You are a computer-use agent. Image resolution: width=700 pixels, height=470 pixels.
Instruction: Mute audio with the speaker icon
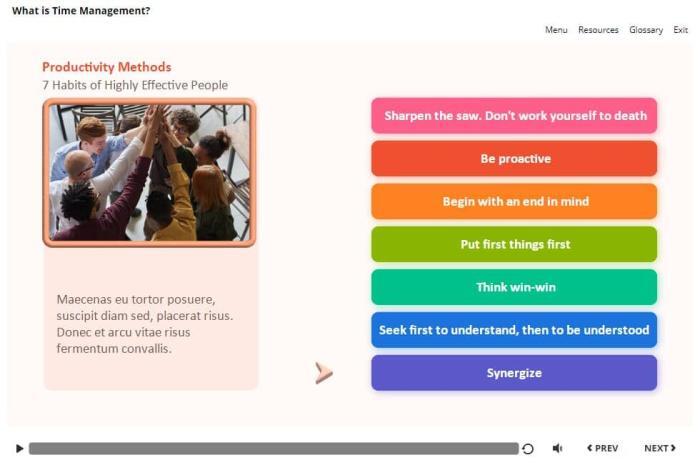tap(557, 449)
